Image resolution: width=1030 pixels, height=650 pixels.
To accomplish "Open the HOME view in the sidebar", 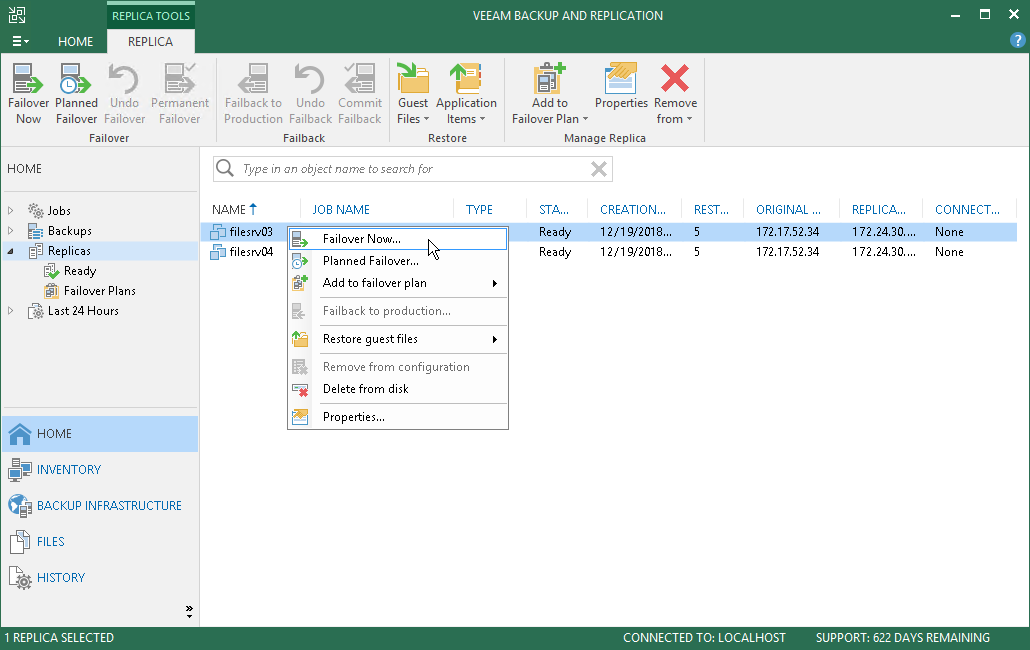I will [100, 434].
